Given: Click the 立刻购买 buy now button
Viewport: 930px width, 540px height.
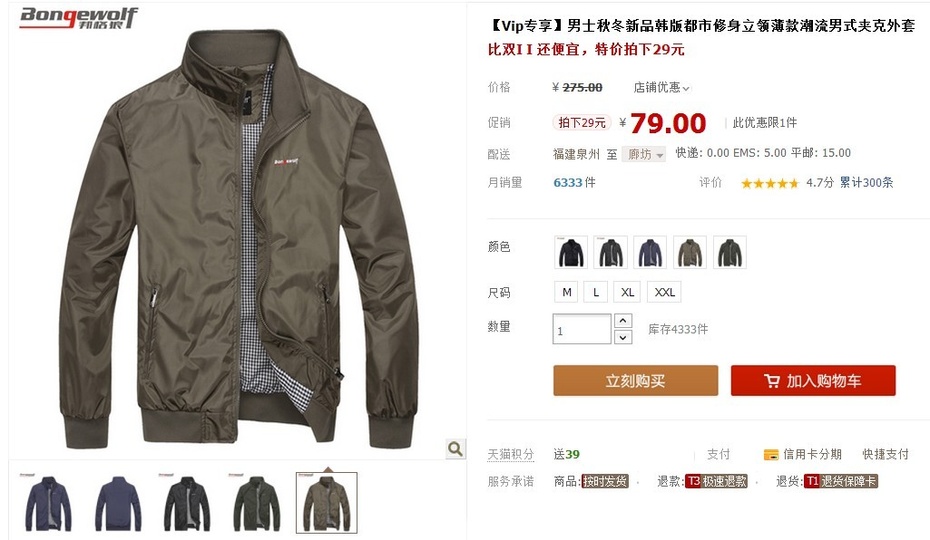Looking at the screenshot, I should 635,380.
